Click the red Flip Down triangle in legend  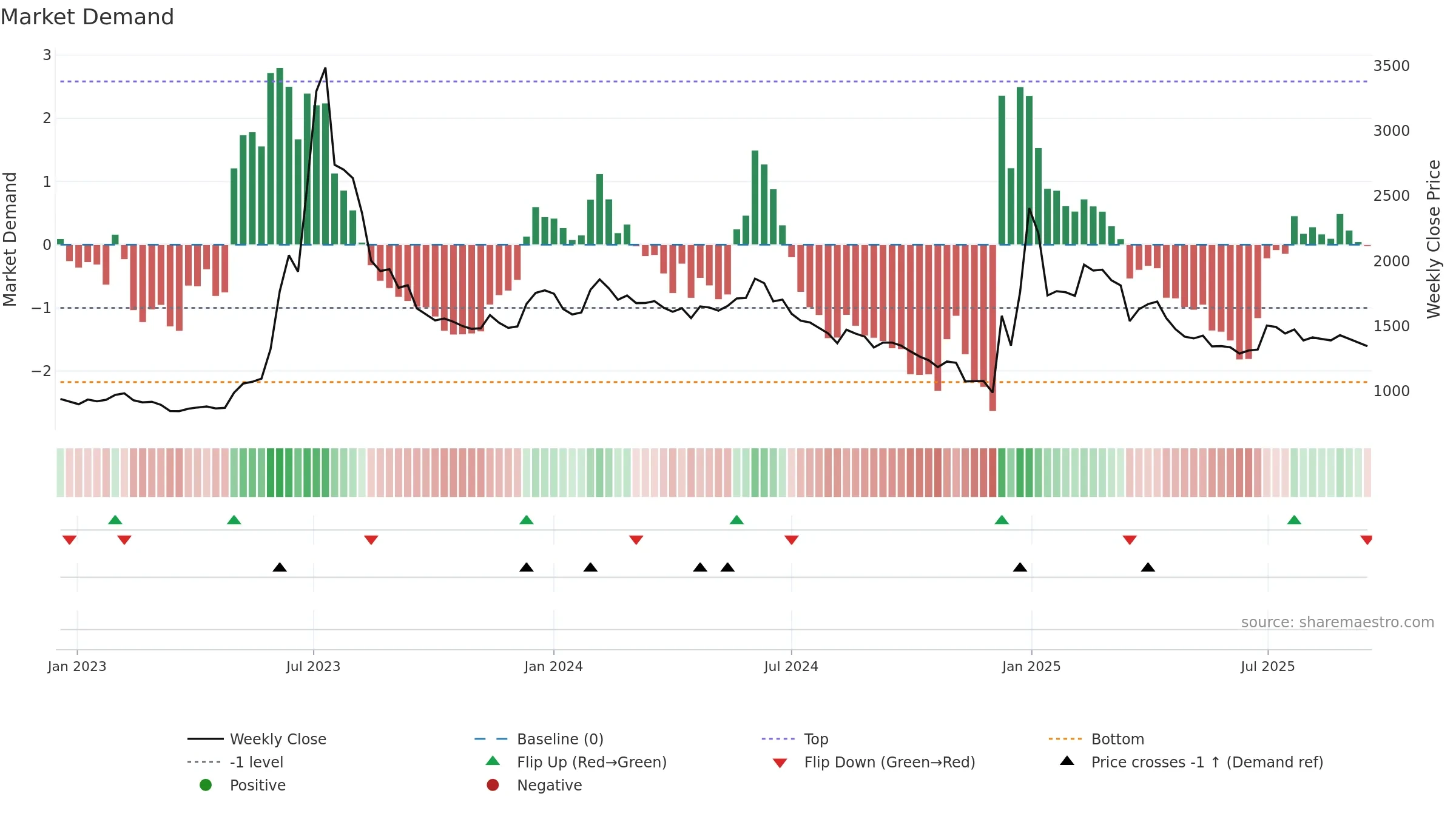780,763
